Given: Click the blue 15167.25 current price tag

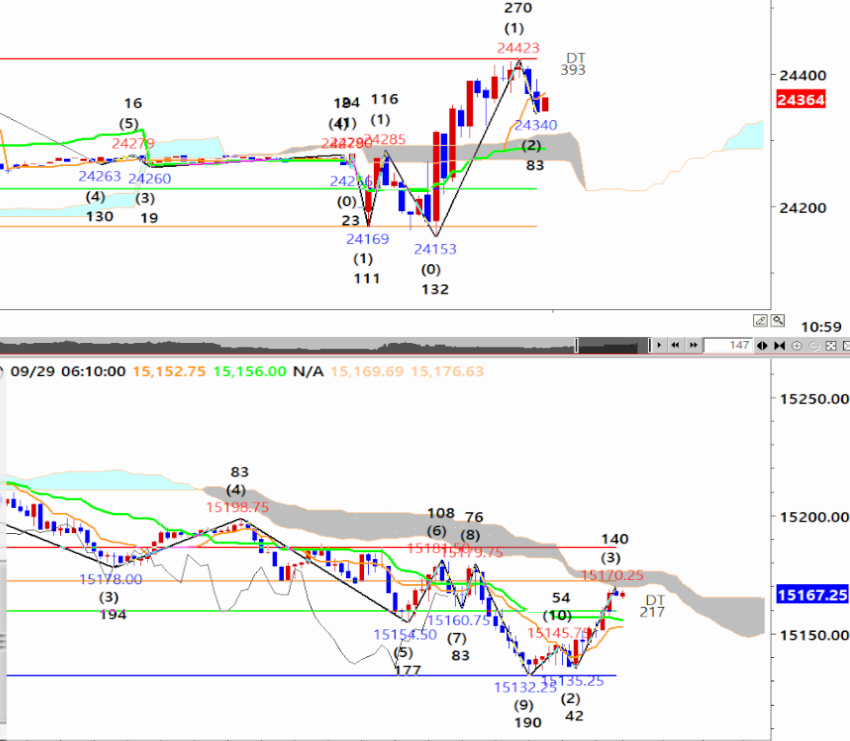Looking at the screenshot, I should click(811, 595).
